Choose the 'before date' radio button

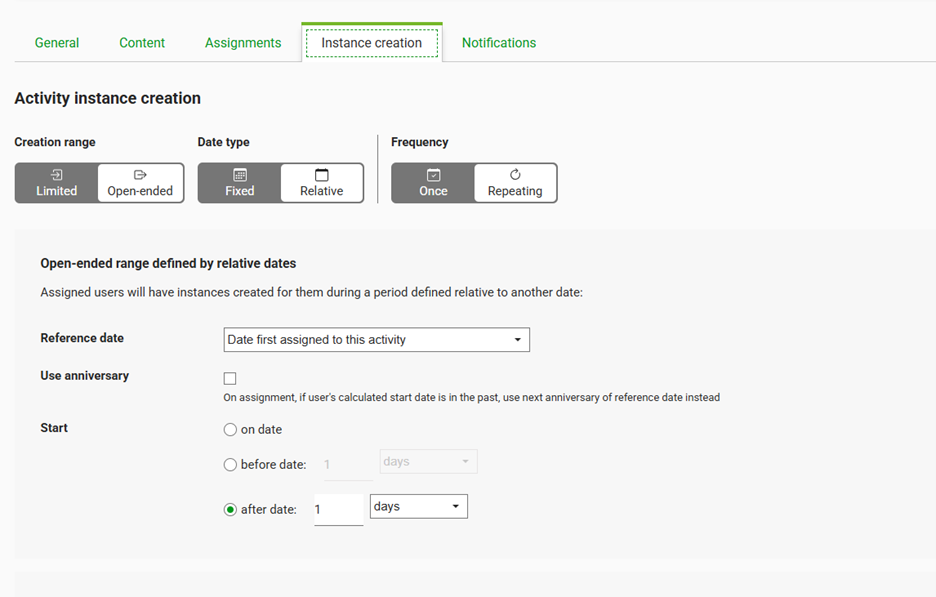[230, 464]
